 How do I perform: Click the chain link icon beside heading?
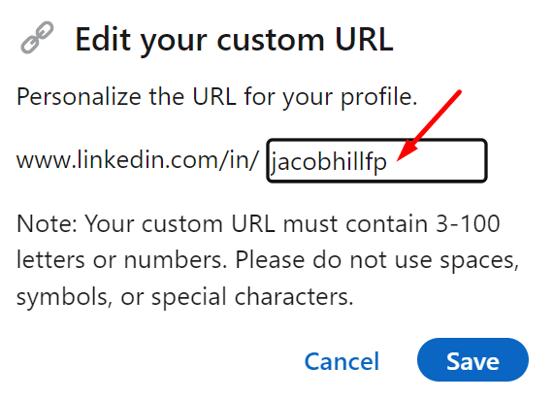point(37,38)
